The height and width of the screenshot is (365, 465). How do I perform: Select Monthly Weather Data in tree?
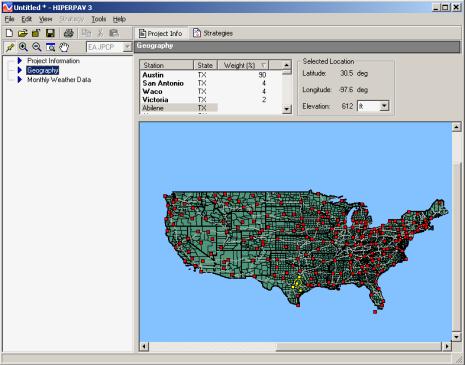click(59, 80)
